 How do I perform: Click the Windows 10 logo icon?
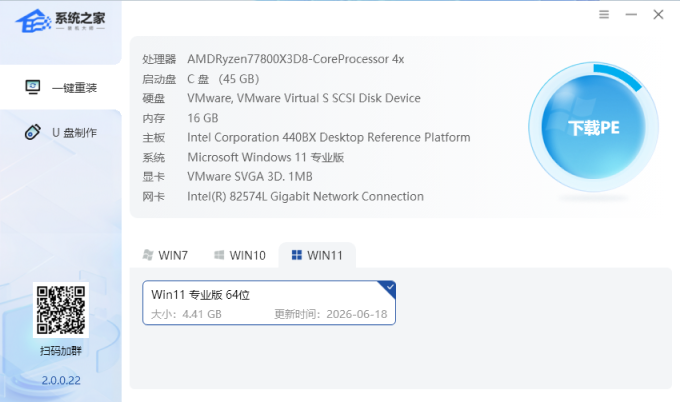point(219,255)
